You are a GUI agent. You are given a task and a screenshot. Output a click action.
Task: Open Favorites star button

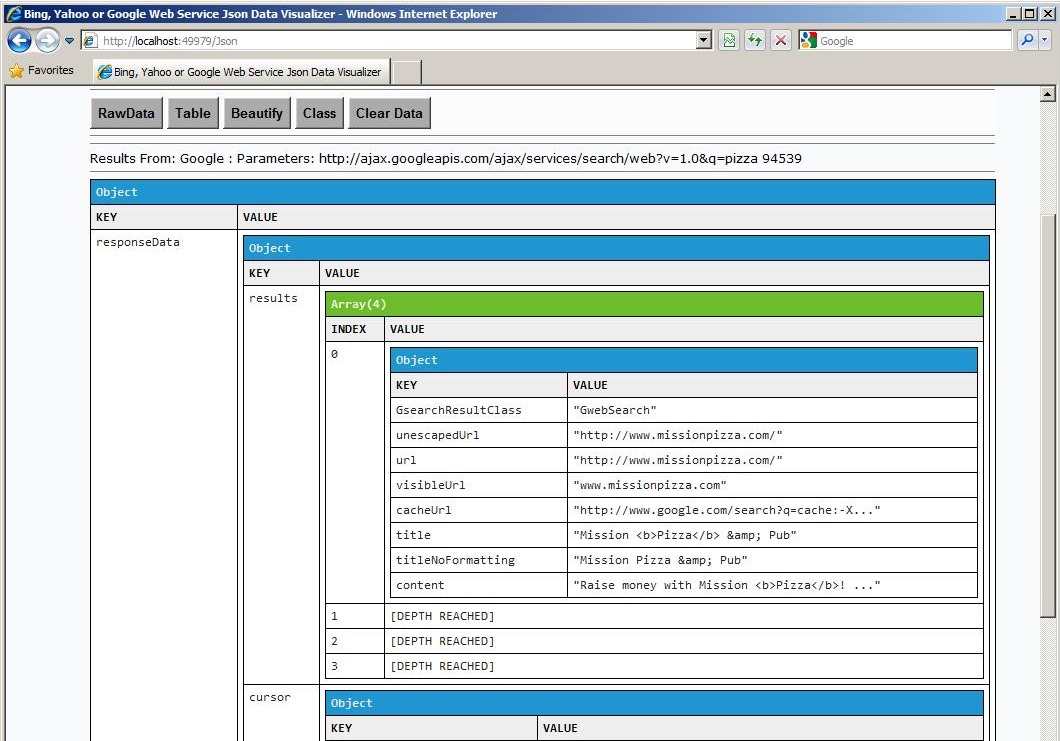pyautogui.click(x=41, y=70)
